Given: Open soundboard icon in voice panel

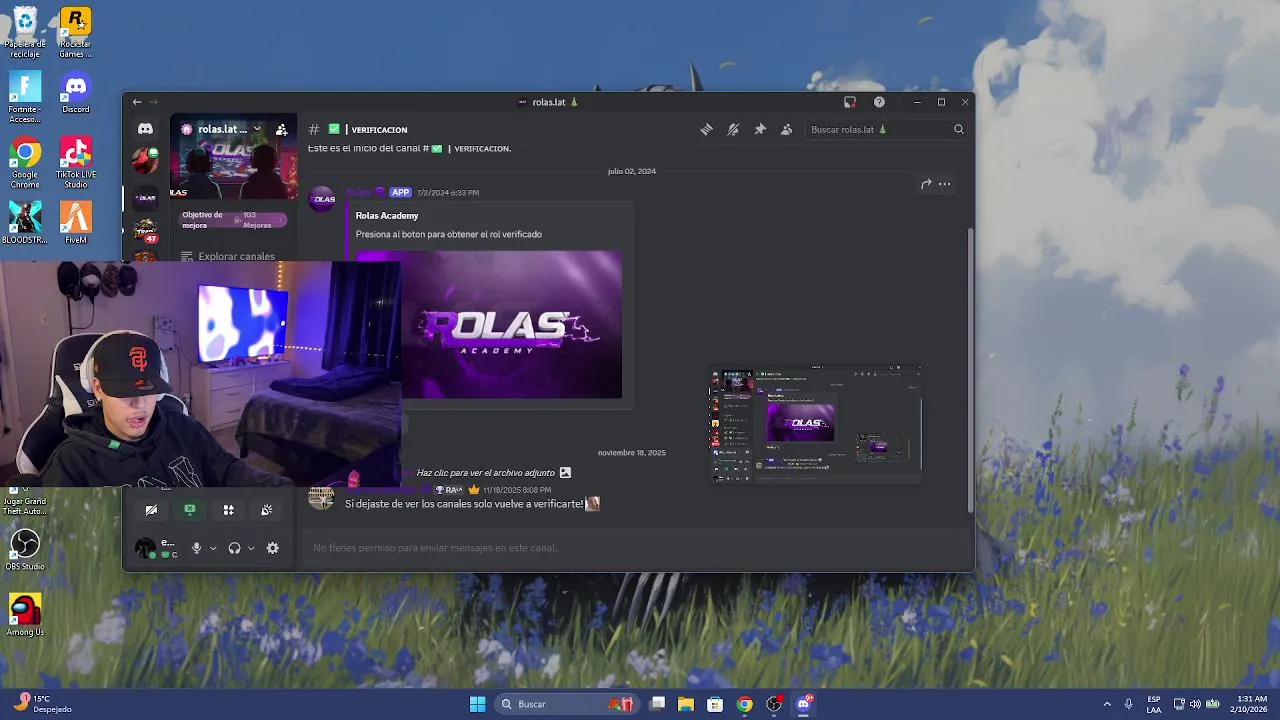Looking at the screenshot, I should pyautogui.click(x=267, y=510).
